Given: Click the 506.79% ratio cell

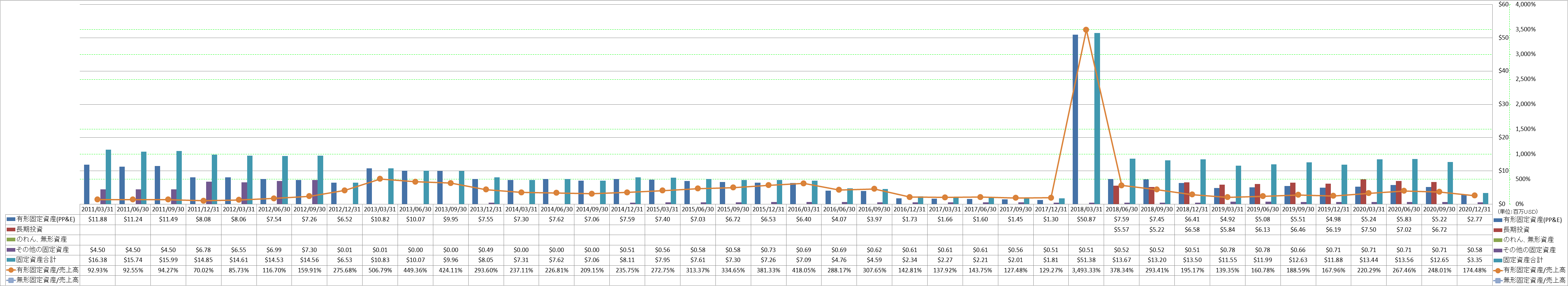Looking at the screenshot, I should click(380, 270).
